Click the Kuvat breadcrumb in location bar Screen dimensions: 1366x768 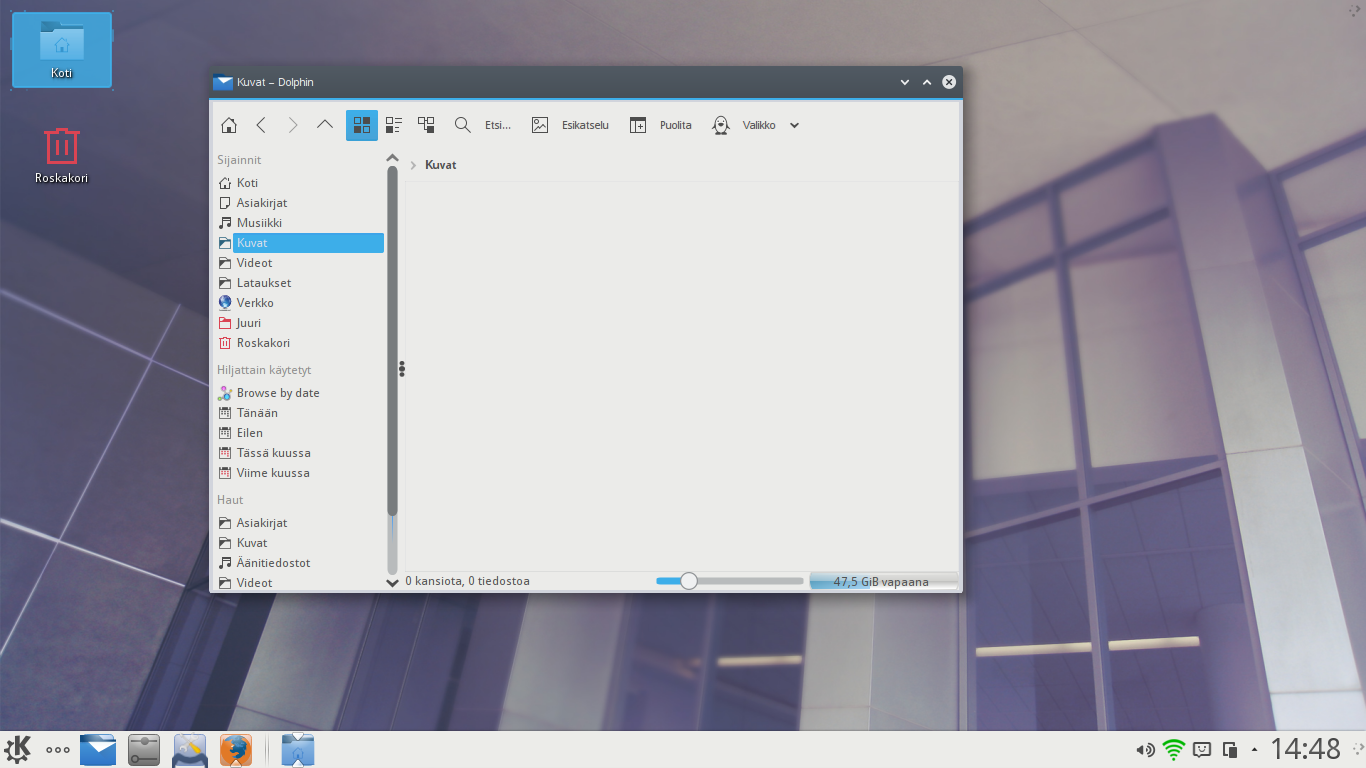pos(441,165)
